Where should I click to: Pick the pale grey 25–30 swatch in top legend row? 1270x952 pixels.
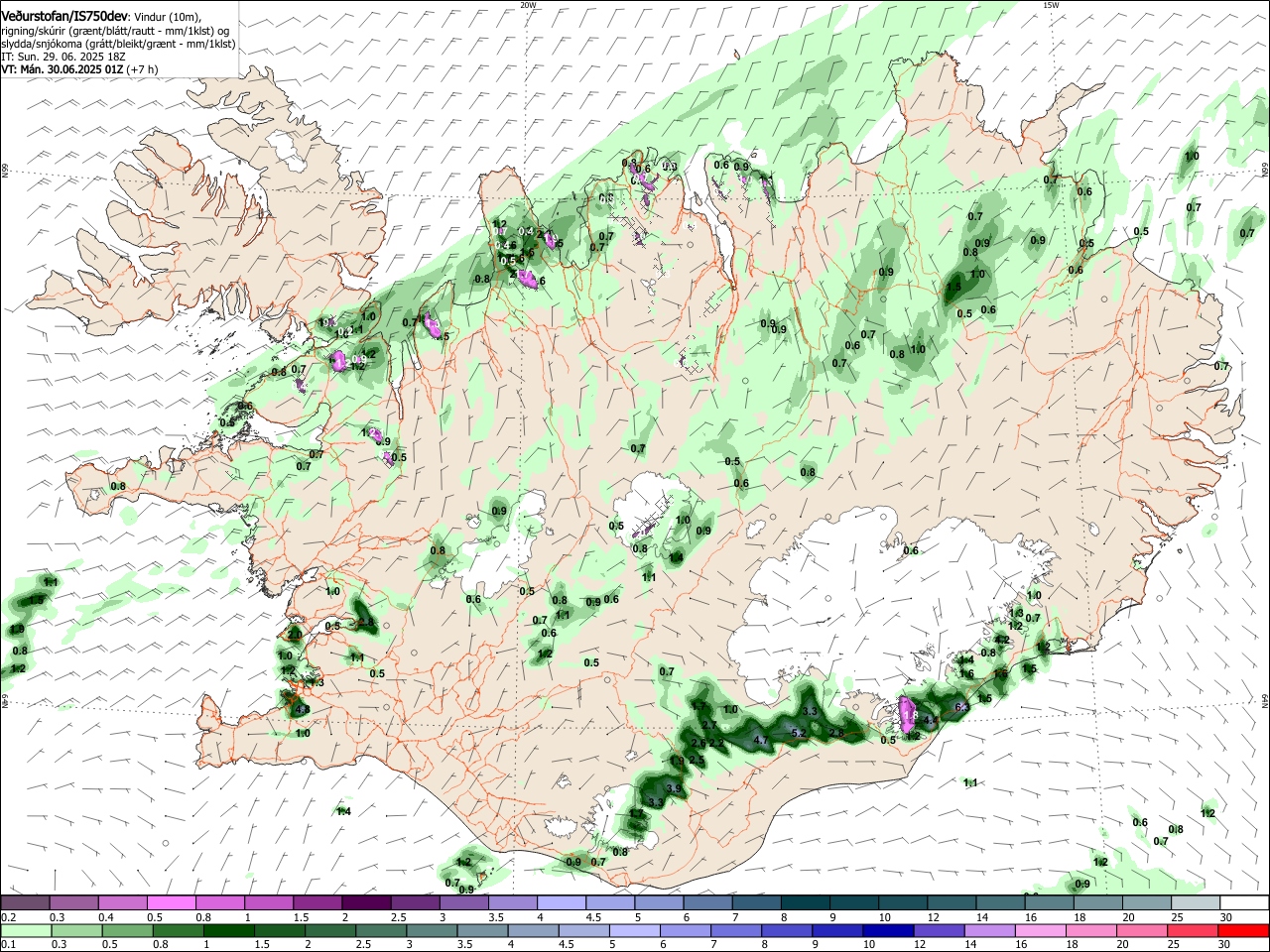coord(1195,903)
